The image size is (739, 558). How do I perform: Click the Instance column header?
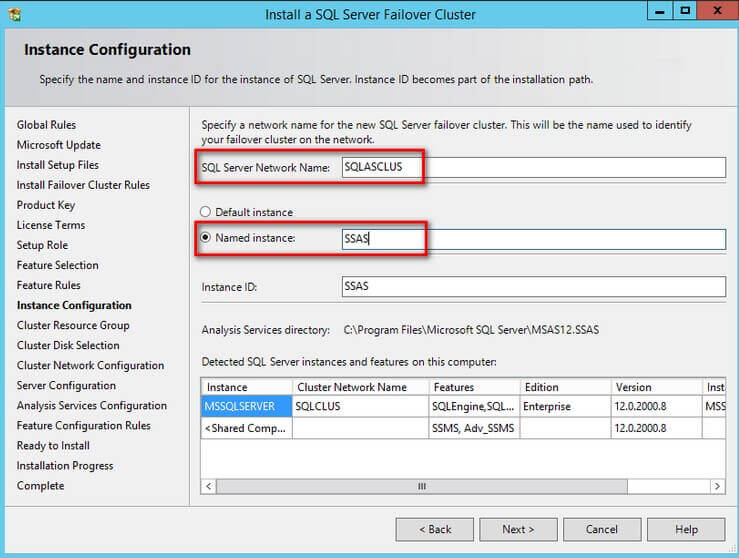point(246,387)
